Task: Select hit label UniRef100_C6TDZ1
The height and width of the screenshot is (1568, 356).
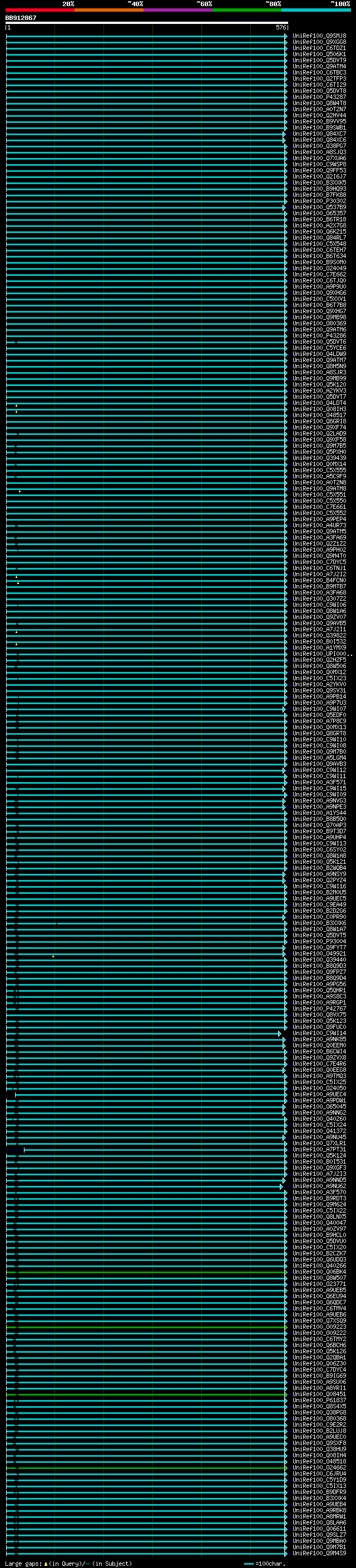Action: [x=319, y=48]
